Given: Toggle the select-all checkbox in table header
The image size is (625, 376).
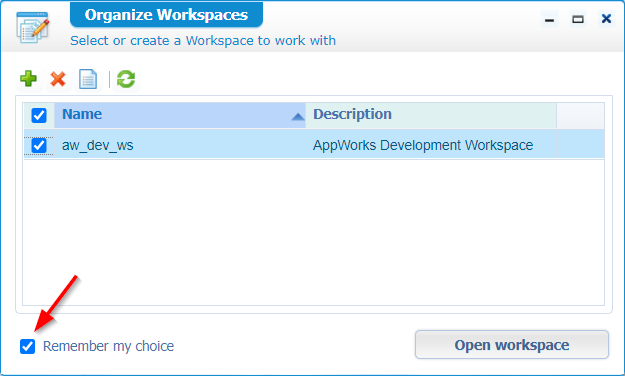Looking at the screenshot, I should pos(39,116).
